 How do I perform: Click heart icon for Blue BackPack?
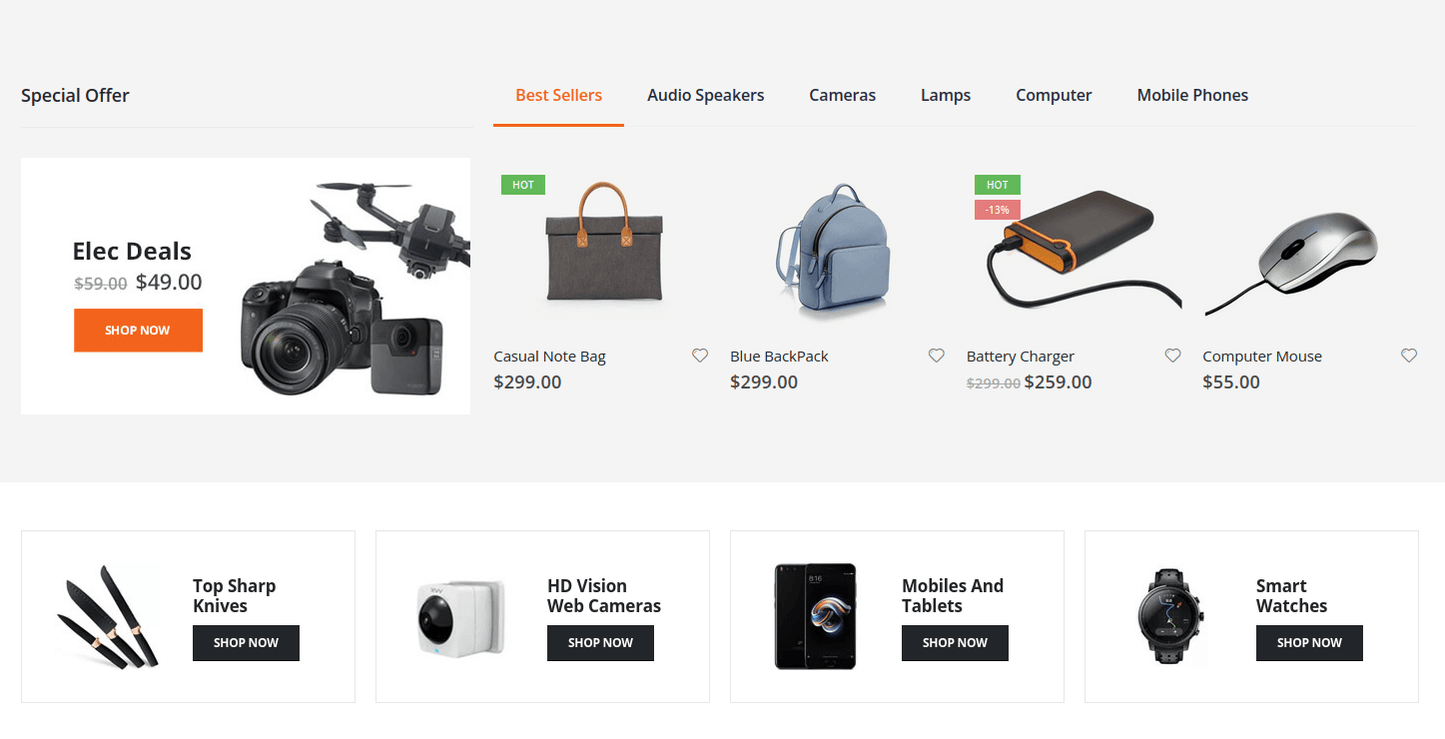click(x=936, y=355)
